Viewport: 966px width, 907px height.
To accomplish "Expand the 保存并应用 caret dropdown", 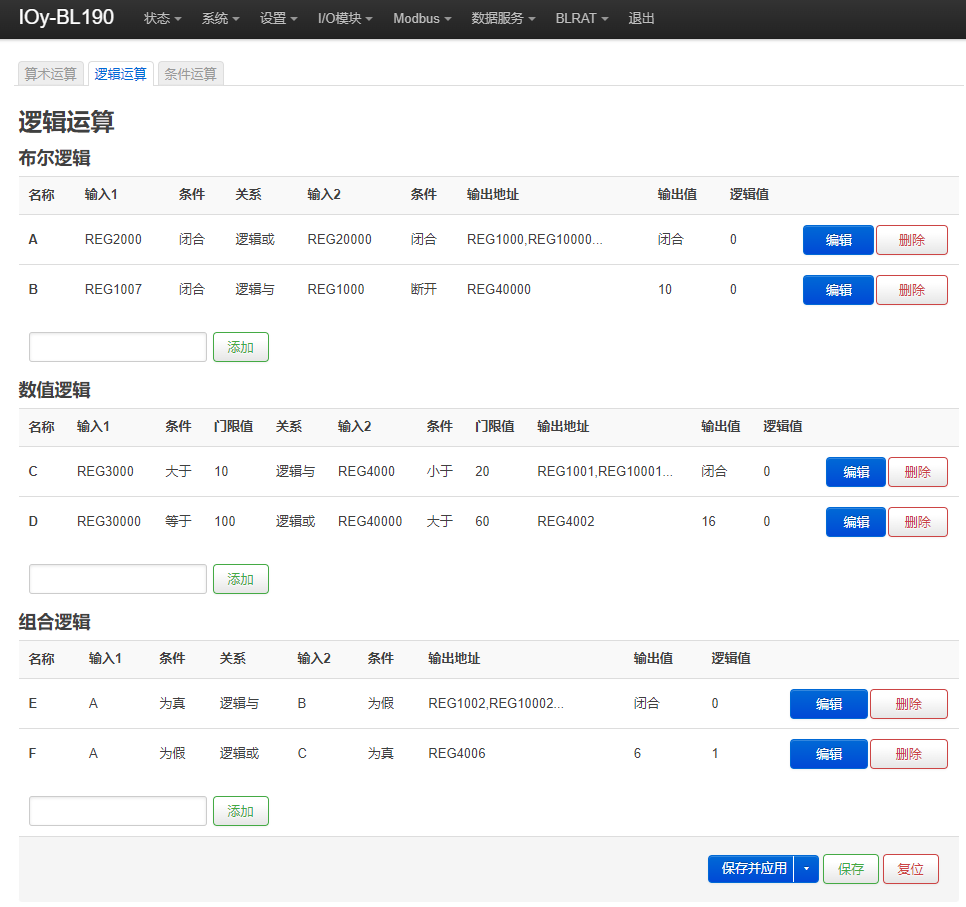I will pos(806,869).
